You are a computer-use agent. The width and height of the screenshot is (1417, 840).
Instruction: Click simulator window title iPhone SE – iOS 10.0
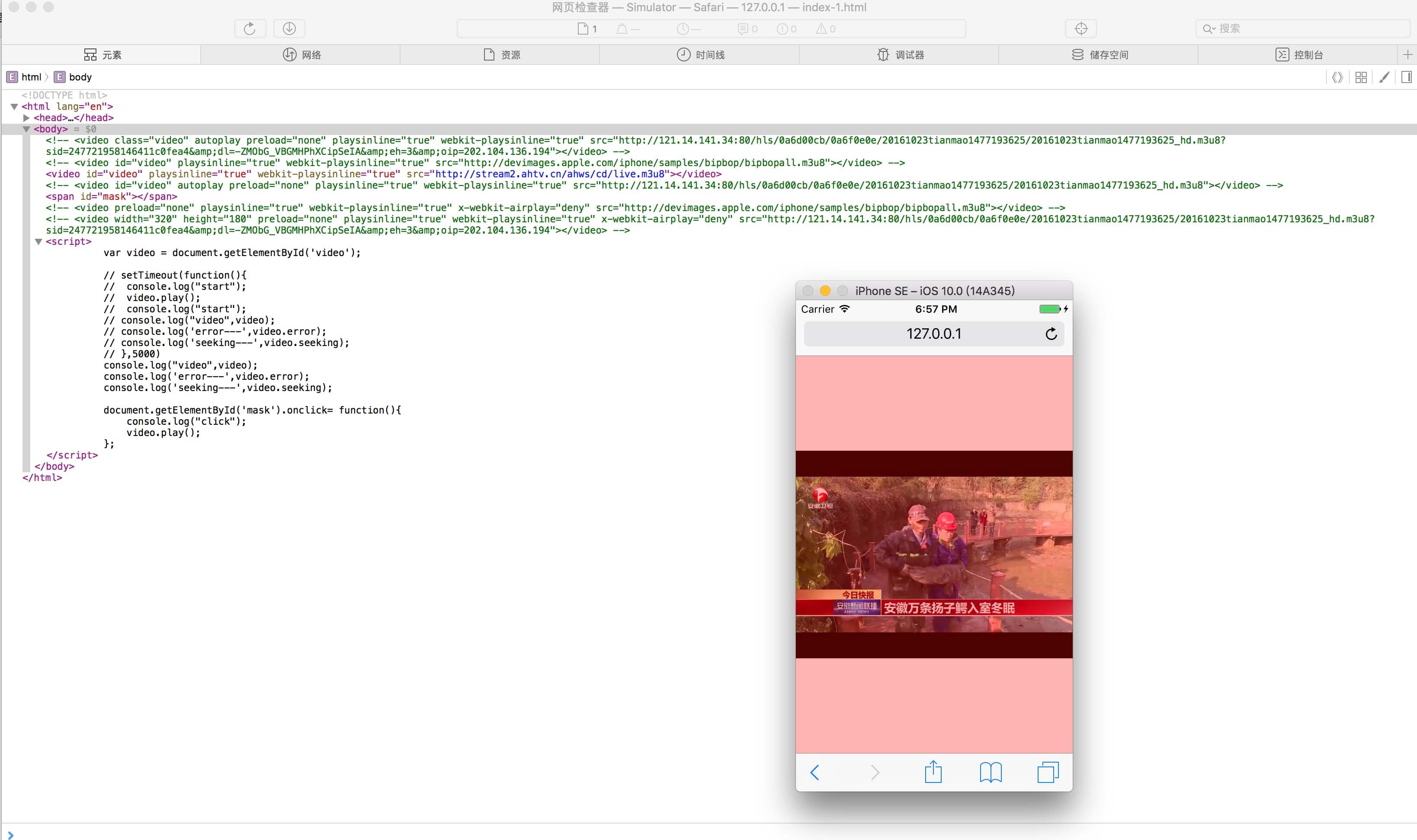point(935,291)
